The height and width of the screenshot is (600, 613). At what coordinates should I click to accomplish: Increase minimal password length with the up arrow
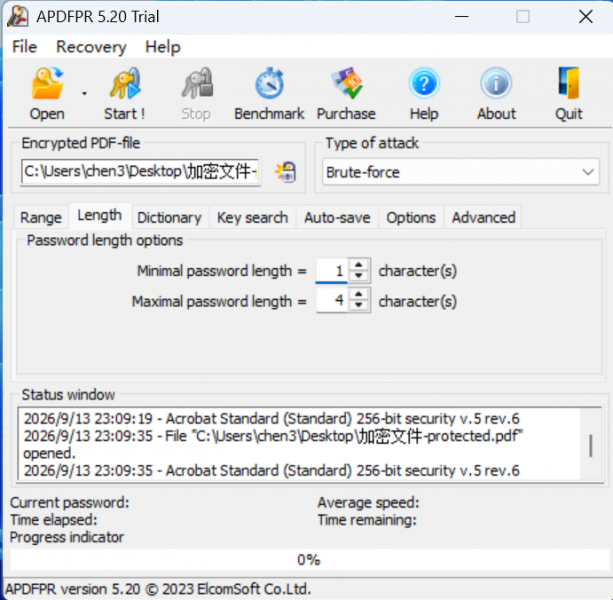click(x=358, y=265)
